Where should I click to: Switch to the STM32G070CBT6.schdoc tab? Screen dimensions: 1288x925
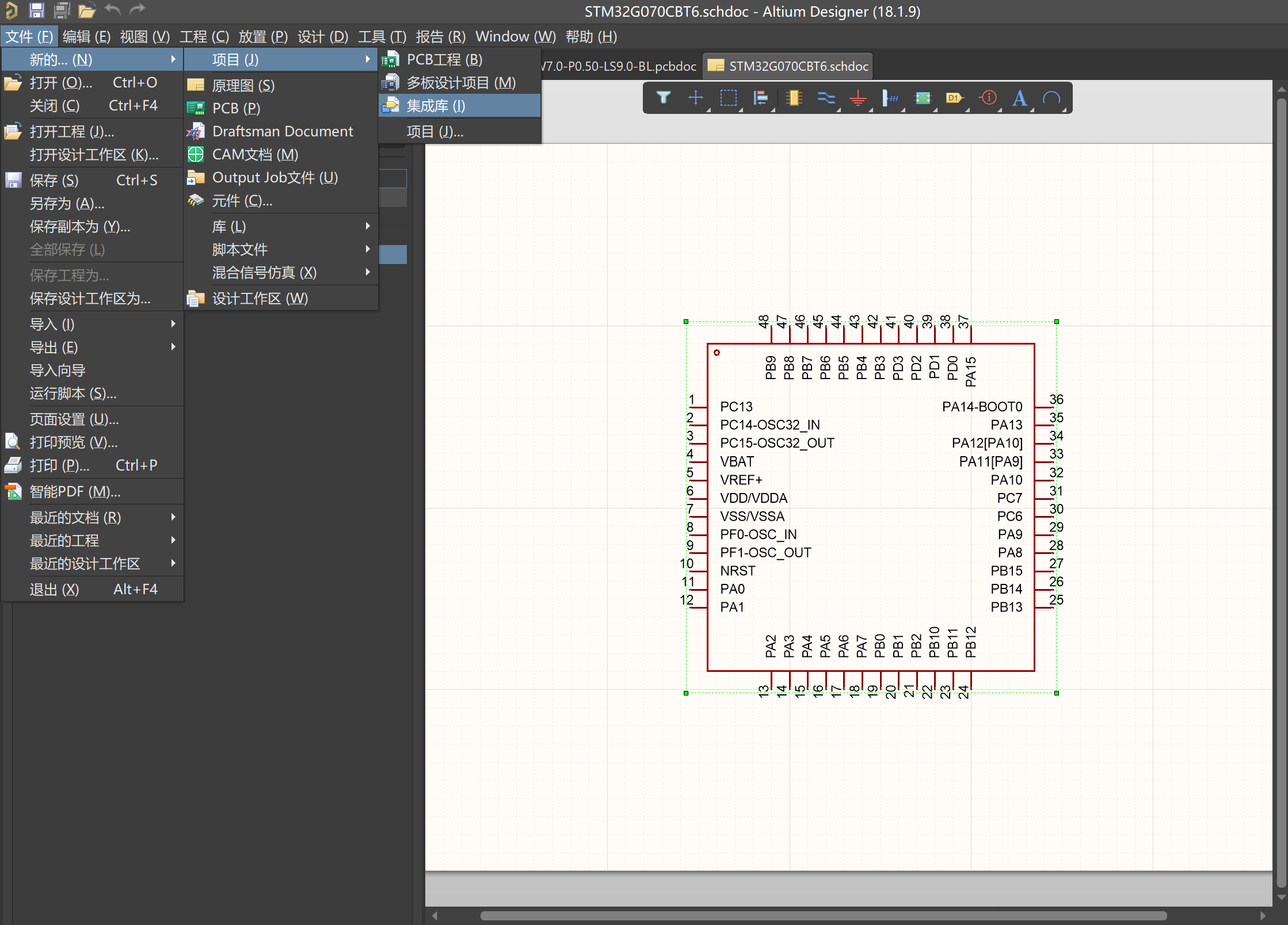[x=788, y=66]
